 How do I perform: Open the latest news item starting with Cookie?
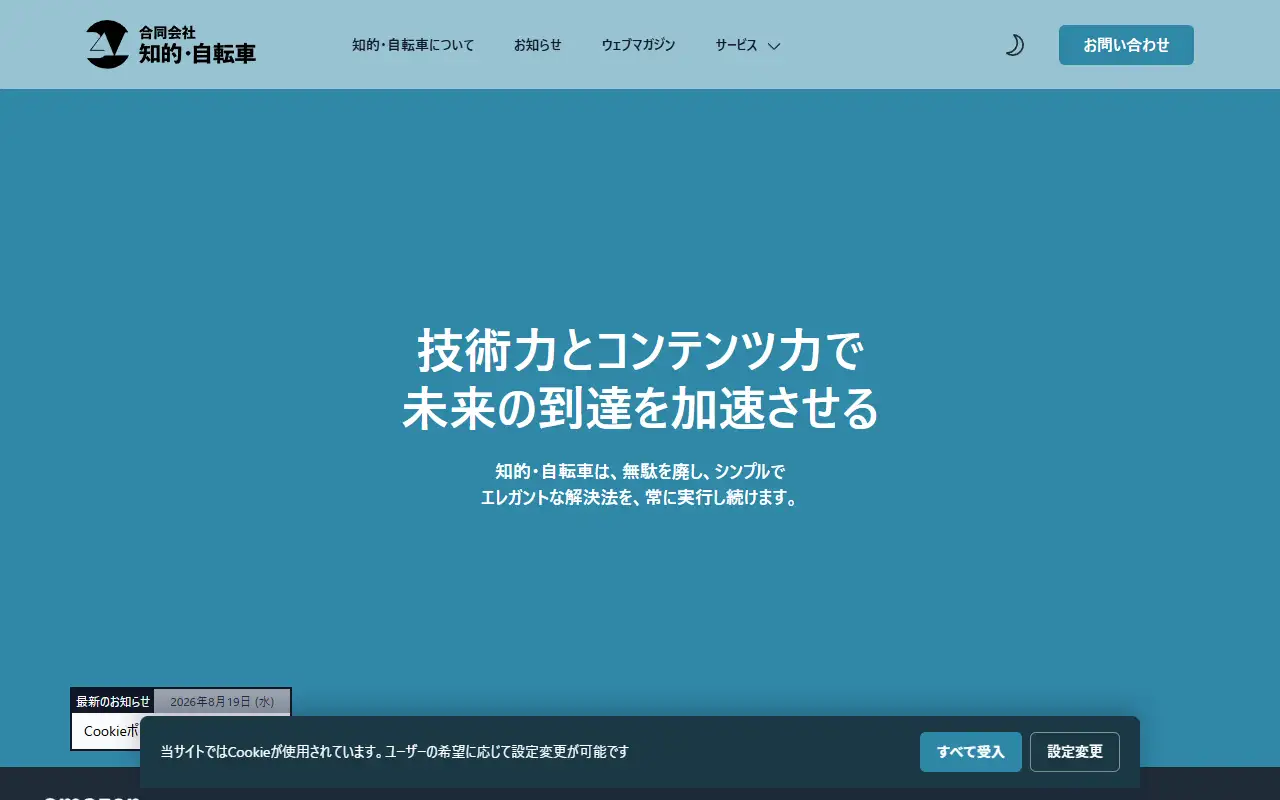tap(111, 731)
